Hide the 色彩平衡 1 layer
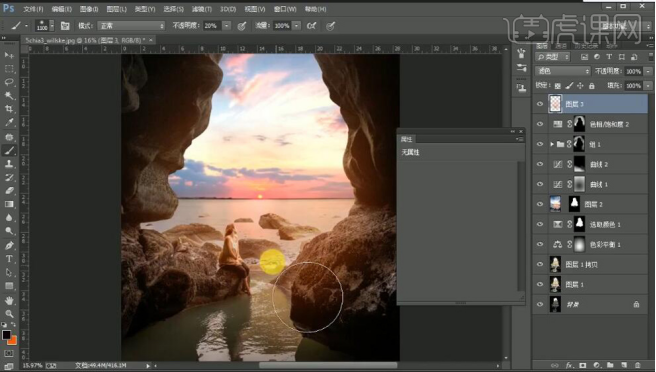Image resolution: width=656 pixels, height=372 pixels. [x=540, y=244]
